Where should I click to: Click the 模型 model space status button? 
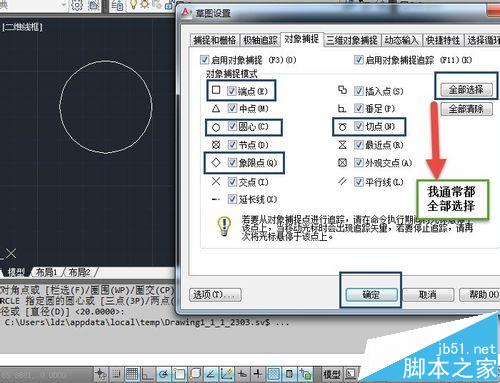(x=332, y=375)
